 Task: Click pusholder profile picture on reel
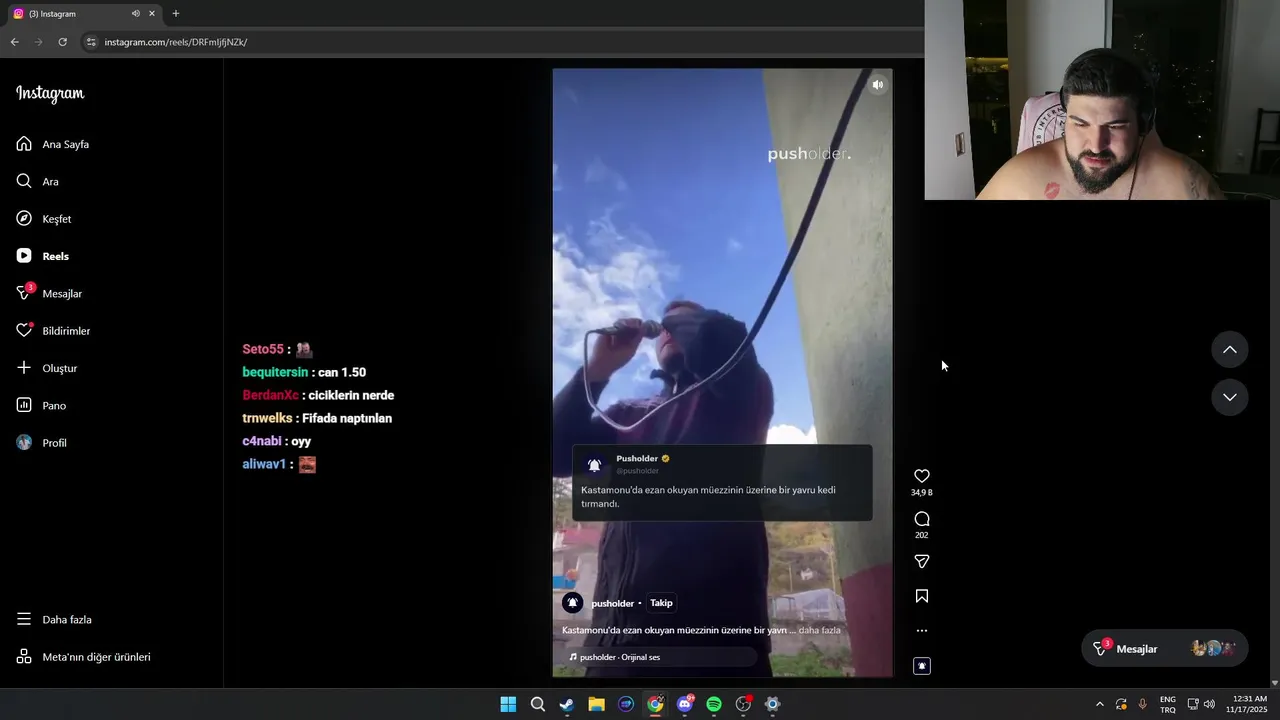click(x=573, y=603)
